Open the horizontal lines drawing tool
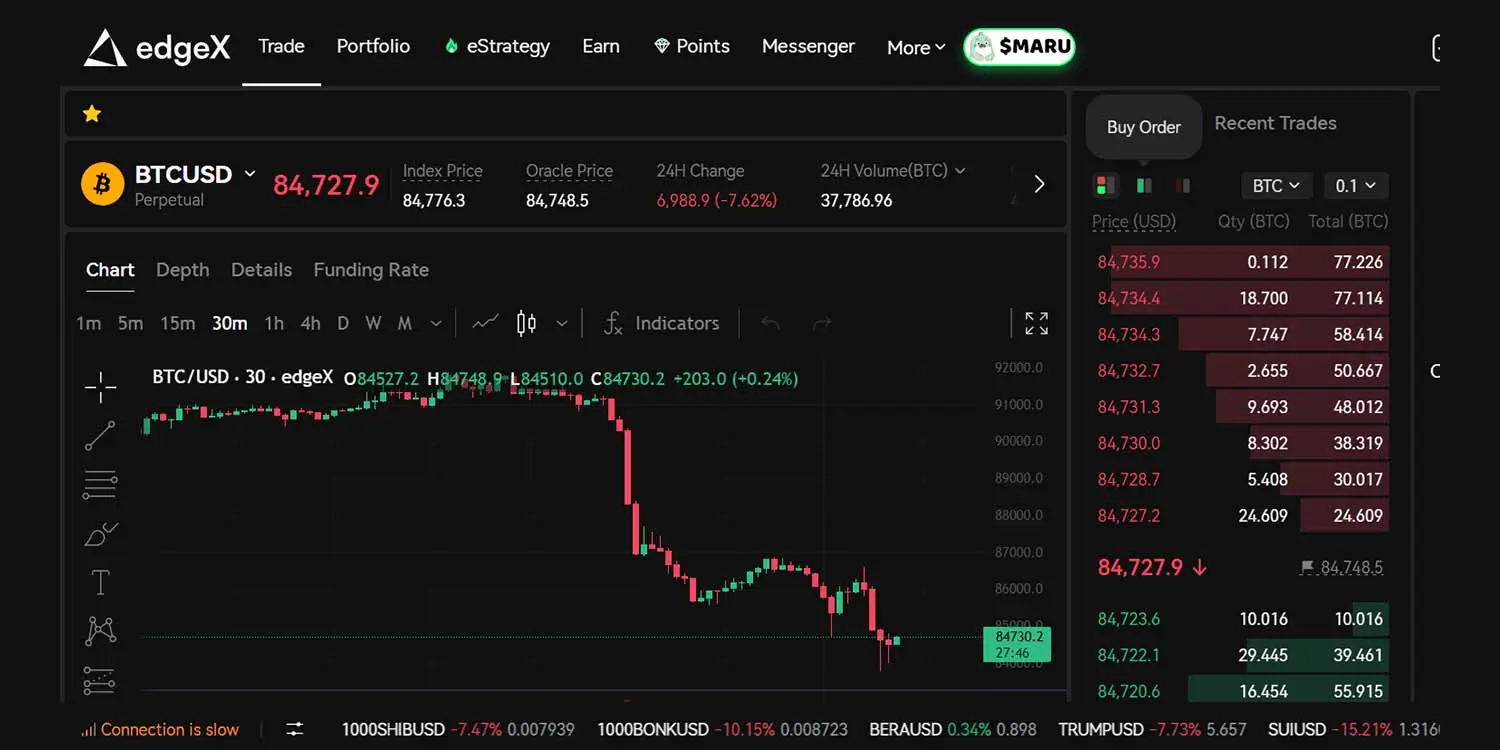Screen dimensions: 1500x750 (100, 484)
